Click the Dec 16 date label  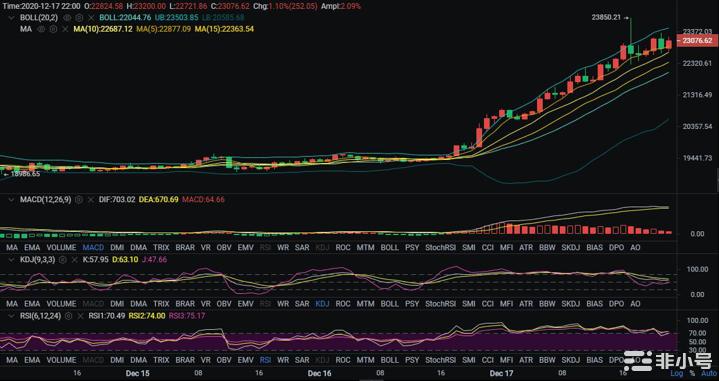pyautogui.click(x=320, y=374)
